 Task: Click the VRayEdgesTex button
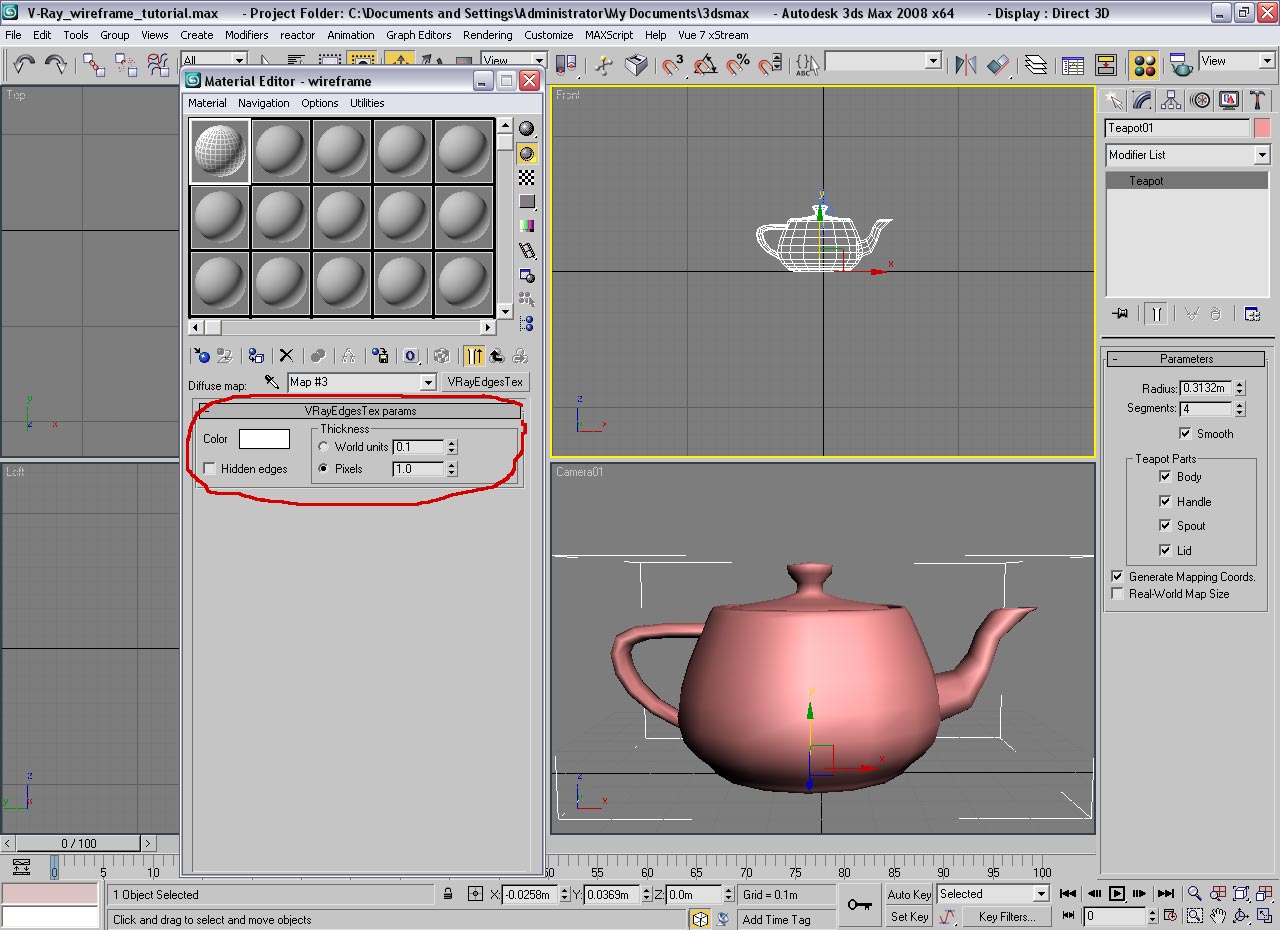coord(484,382)
